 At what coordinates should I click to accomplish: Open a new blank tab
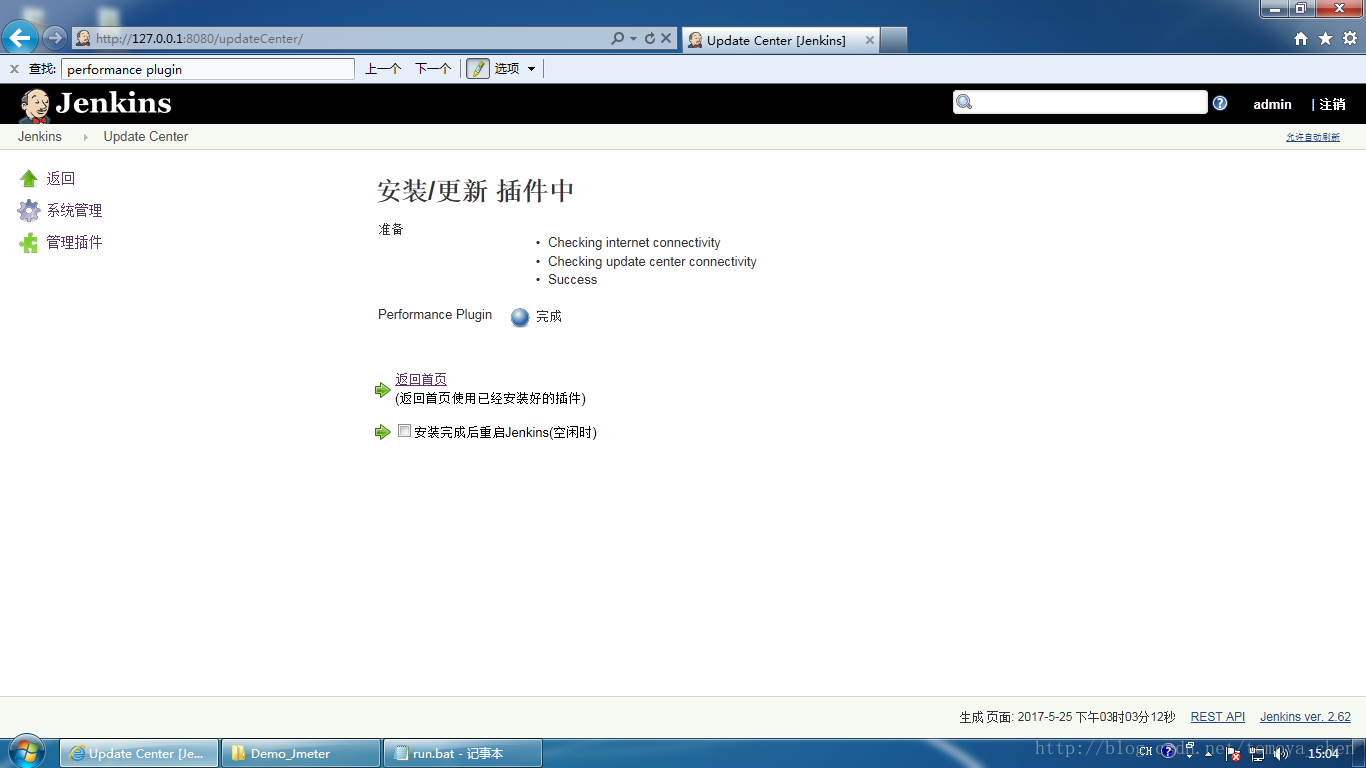tap(894, 40)
